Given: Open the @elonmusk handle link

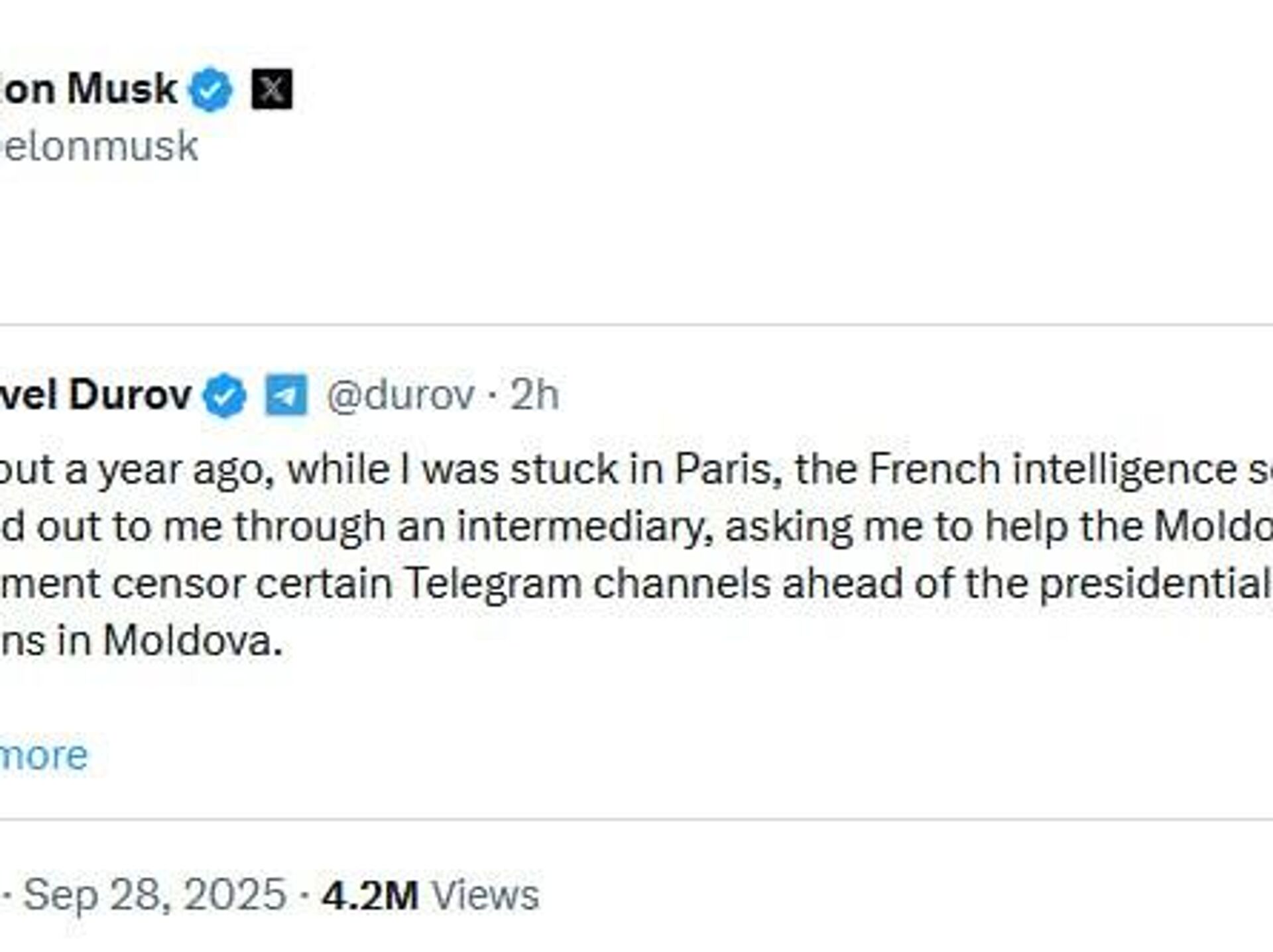Looking at the screenshot, I should click(x=99, y=147).
